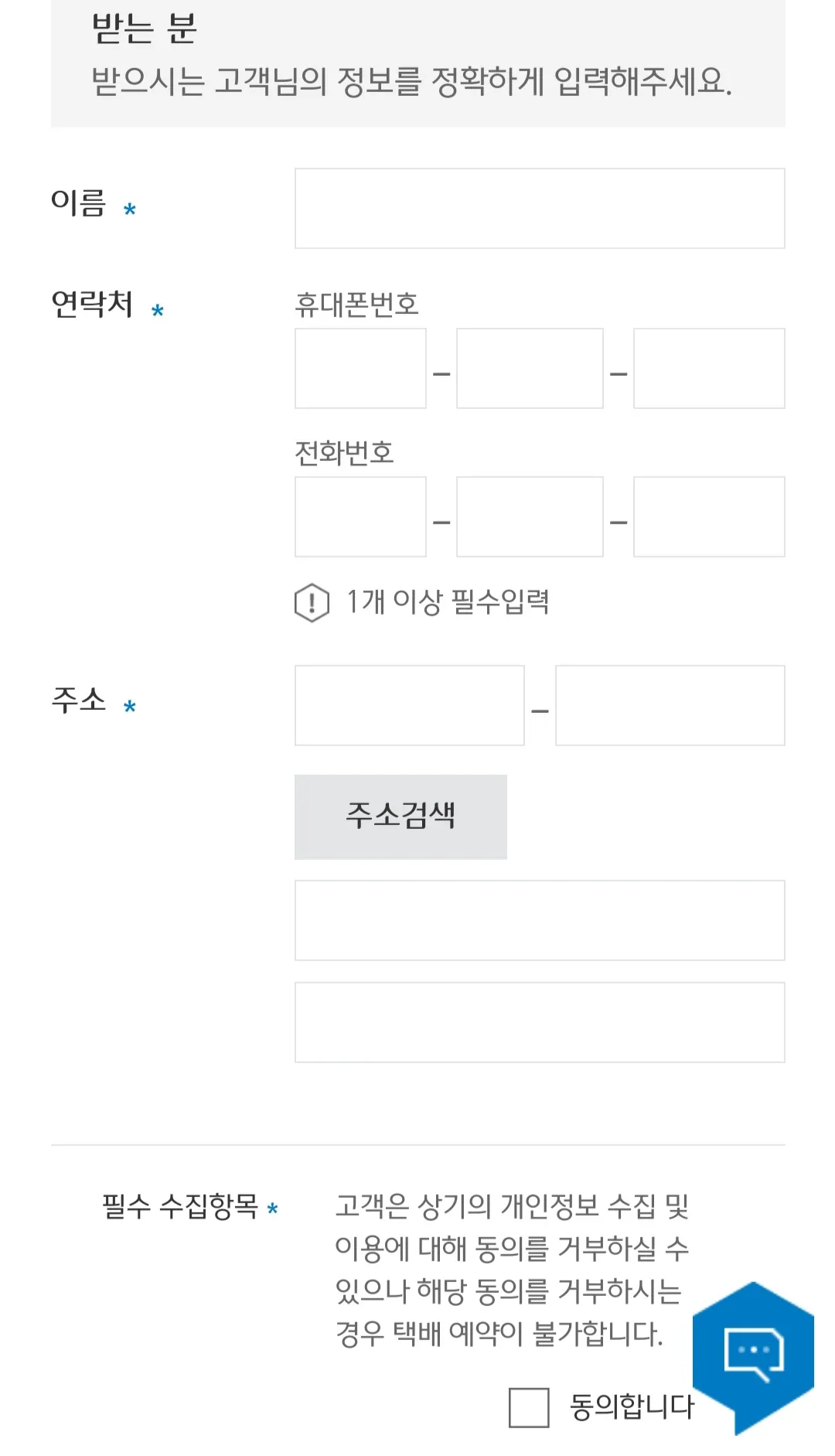Click the upper address detail input field

[x=539, y=921]
